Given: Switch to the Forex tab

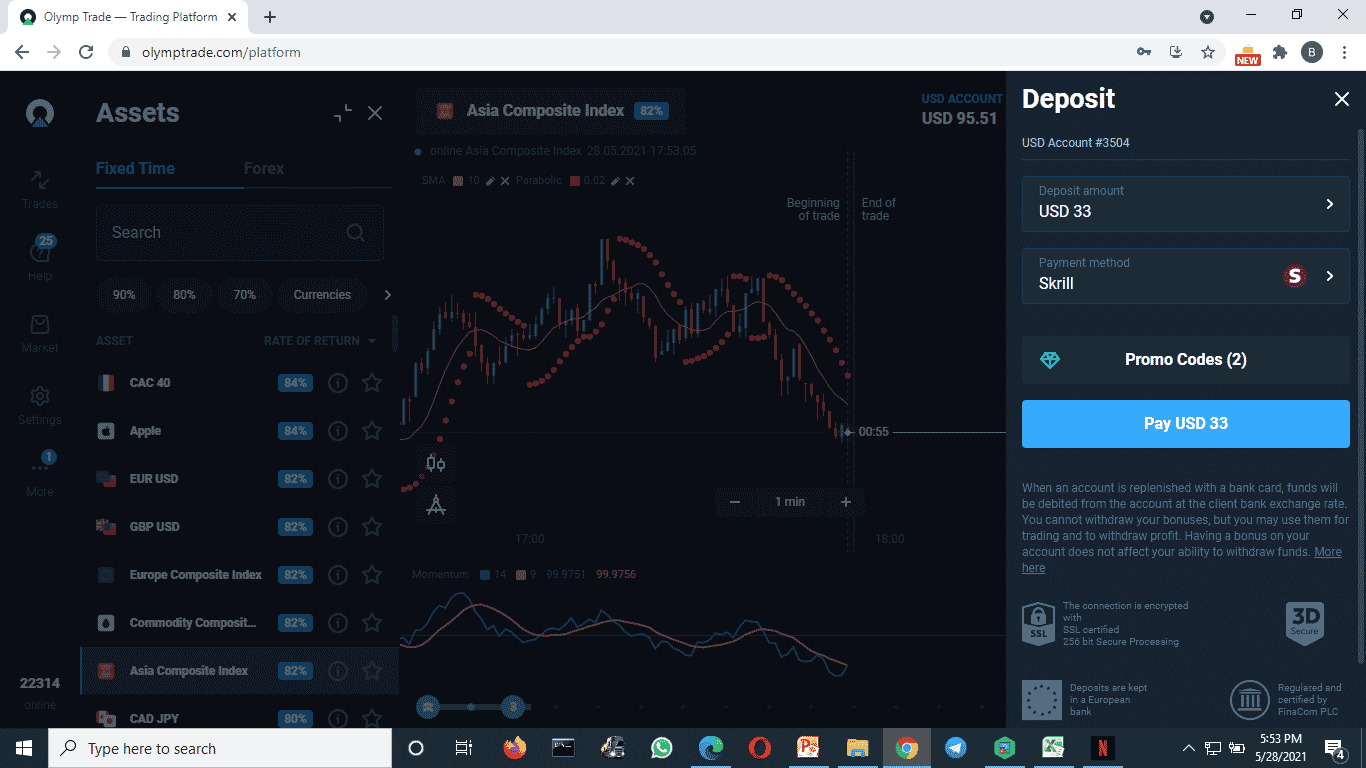Looking at the screenshot, I should [x=264, y=168].
